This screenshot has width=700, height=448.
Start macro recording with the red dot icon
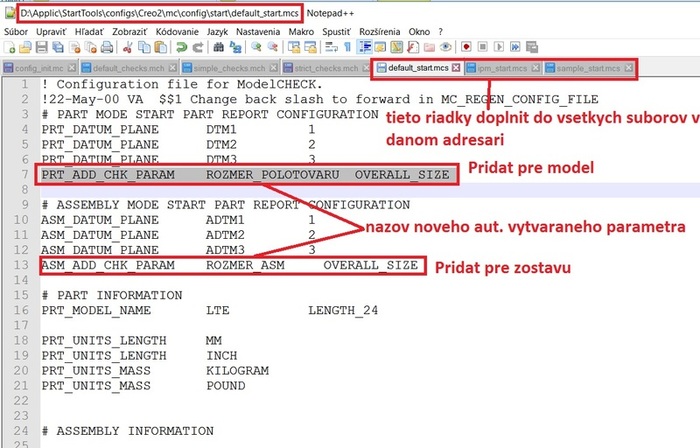(x=467, y=48)
